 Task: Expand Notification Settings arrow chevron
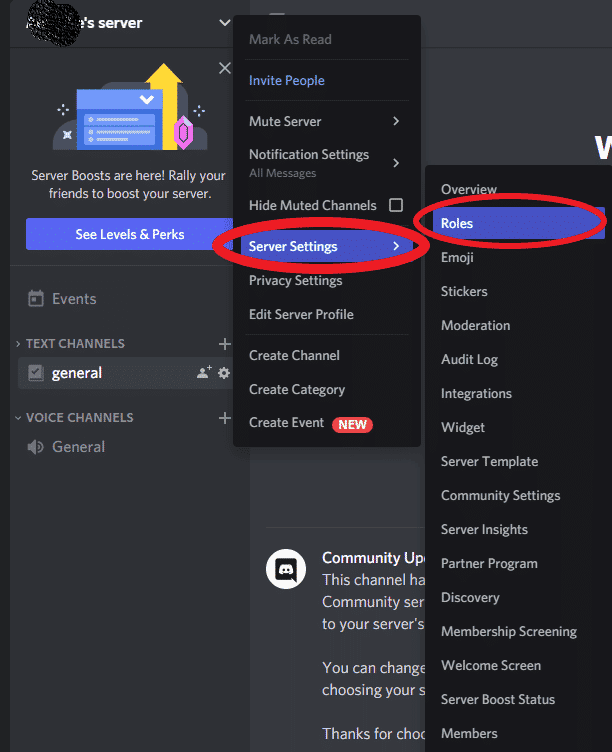(396, 163)
